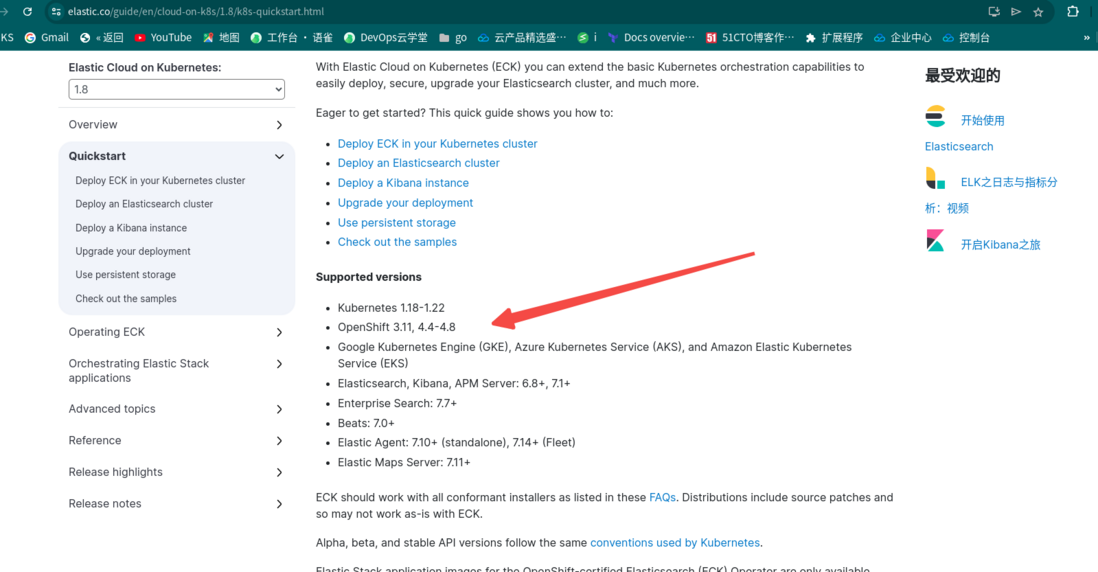Click the OpenShift 3.11, 4.4-4.8 list item
Viewport: 1098px width, 572px height.
[x=396, y=327]
